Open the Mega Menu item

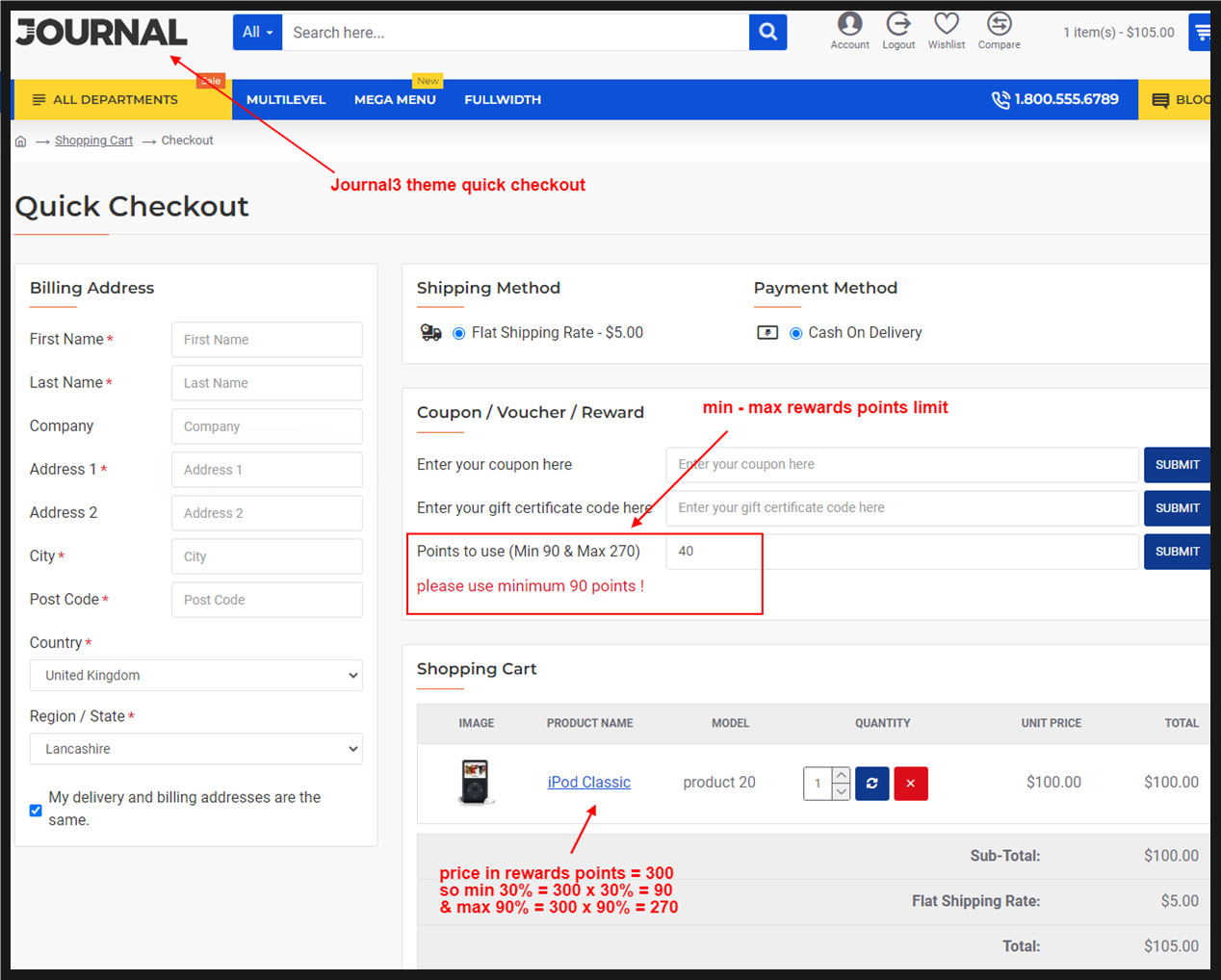(x=395, y=100)
